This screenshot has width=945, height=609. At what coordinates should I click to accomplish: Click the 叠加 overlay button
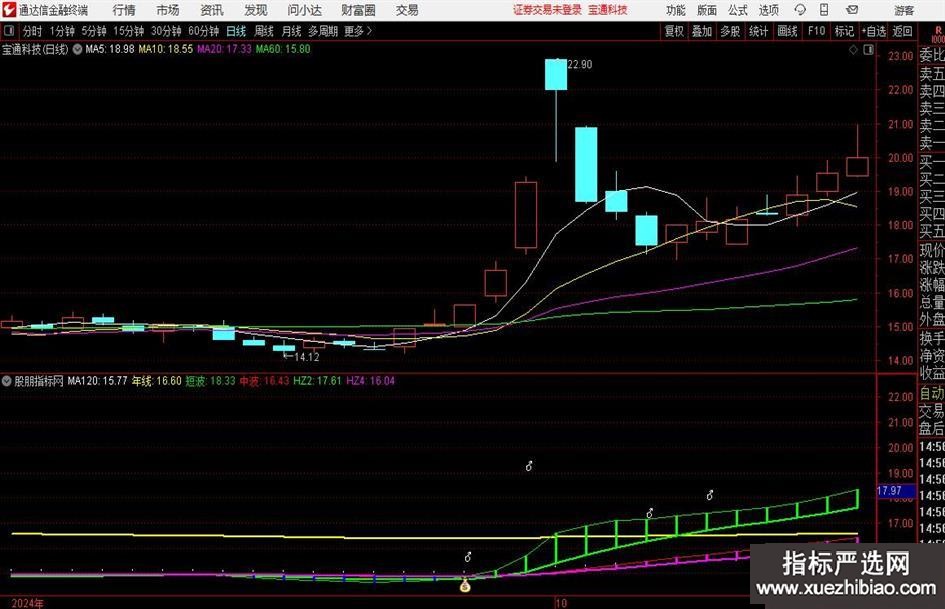(702, 31)
